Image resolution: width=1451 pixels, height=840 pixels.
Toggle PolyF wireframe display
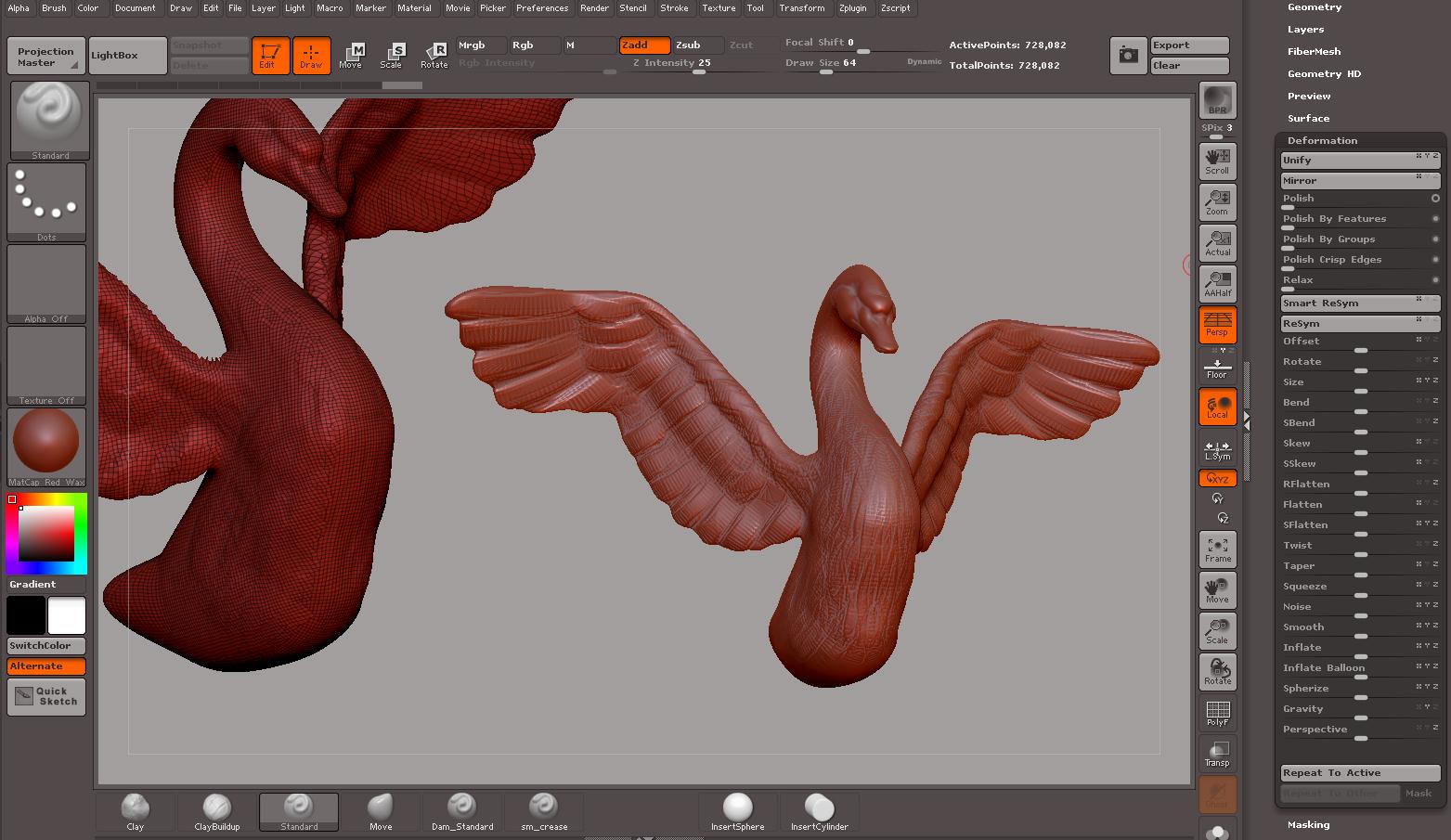pos(1217,713)
